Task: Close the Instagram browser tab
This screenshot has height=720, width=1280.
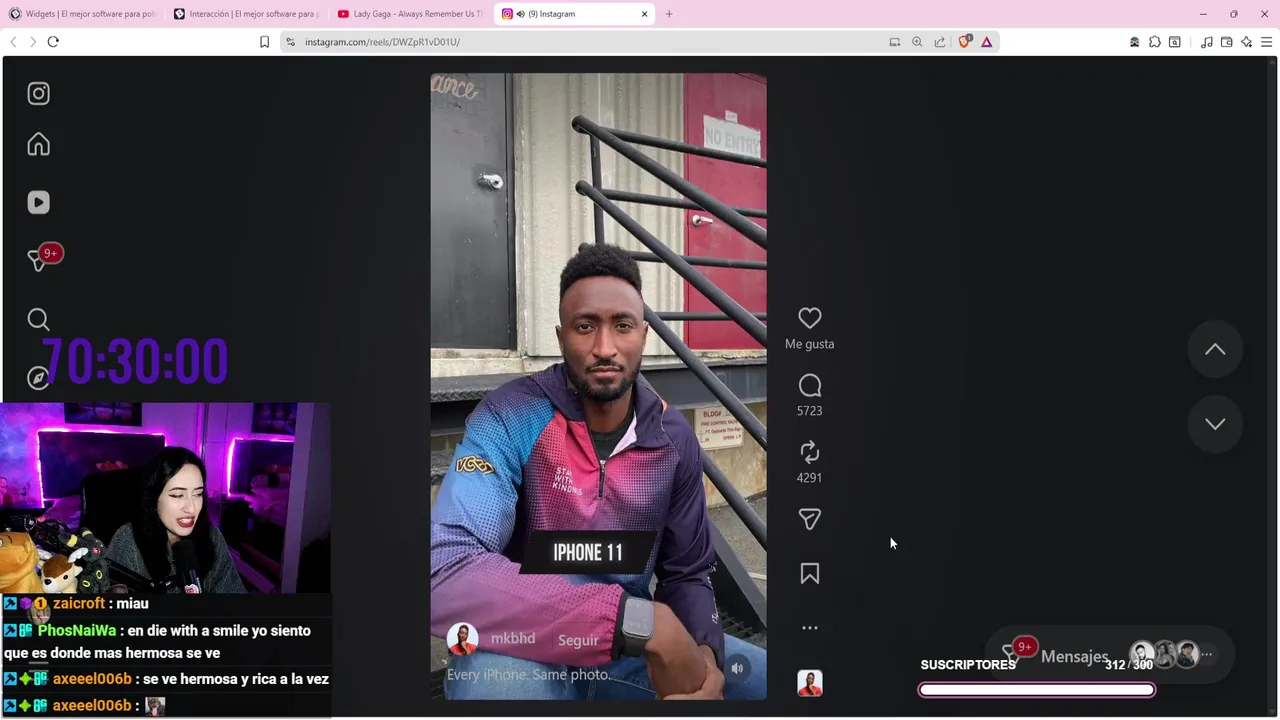Action: point(645,14)
